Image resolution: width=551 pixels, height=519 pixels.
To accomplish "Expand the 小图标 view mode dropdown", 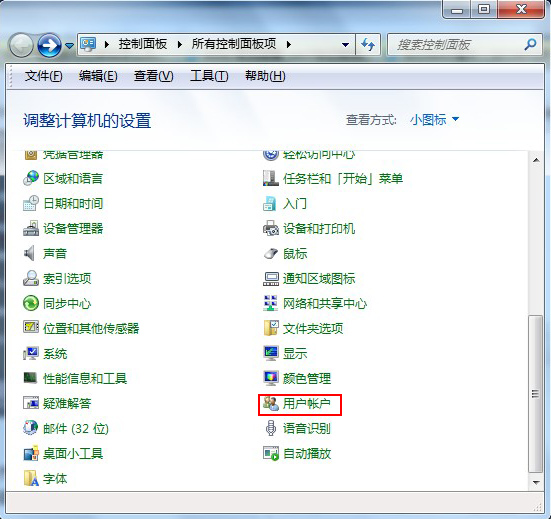I will (x=455, y=119).
